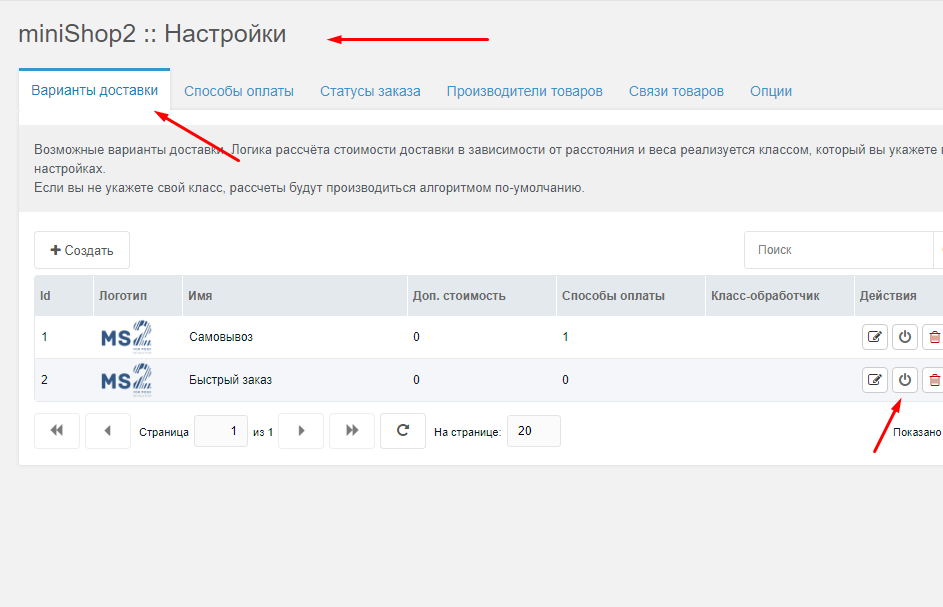The height and width of the screenshot is (607, 943).
Task: Click the Быстрый заказ row MS2 logo
Action: pyautogui.click(x=126, y=380)
